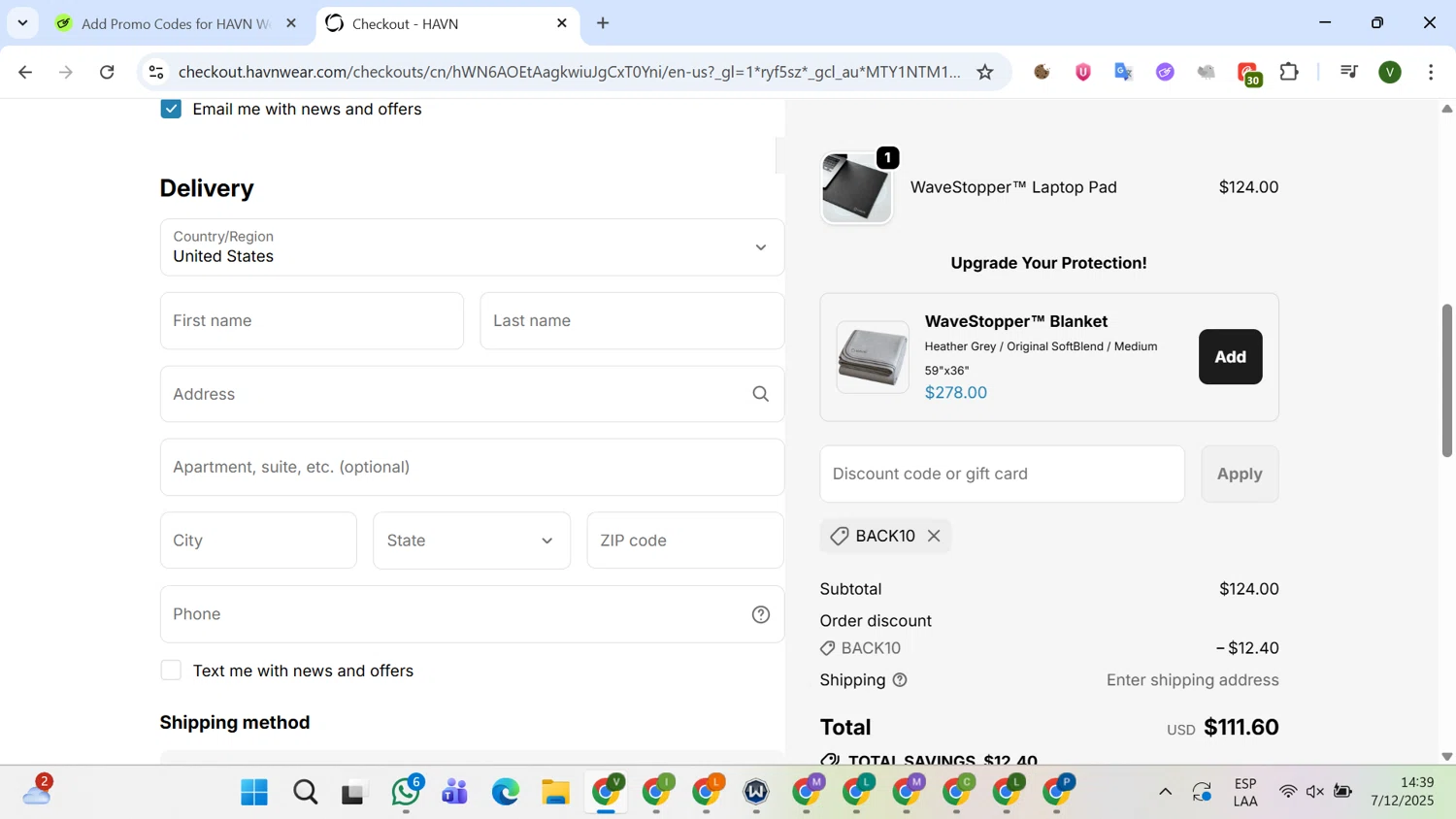Open the Bitwarden shield extension
Viewport: 1456px width, 819px height.
pos(1083,72)
